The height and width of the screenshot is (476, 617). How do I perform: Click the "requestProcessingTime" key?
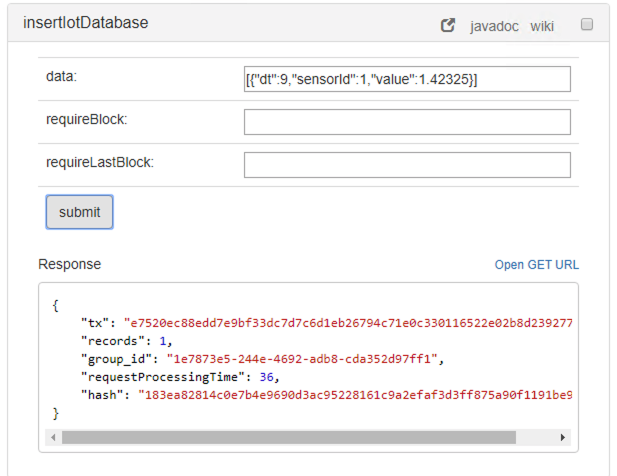point(163,377)
